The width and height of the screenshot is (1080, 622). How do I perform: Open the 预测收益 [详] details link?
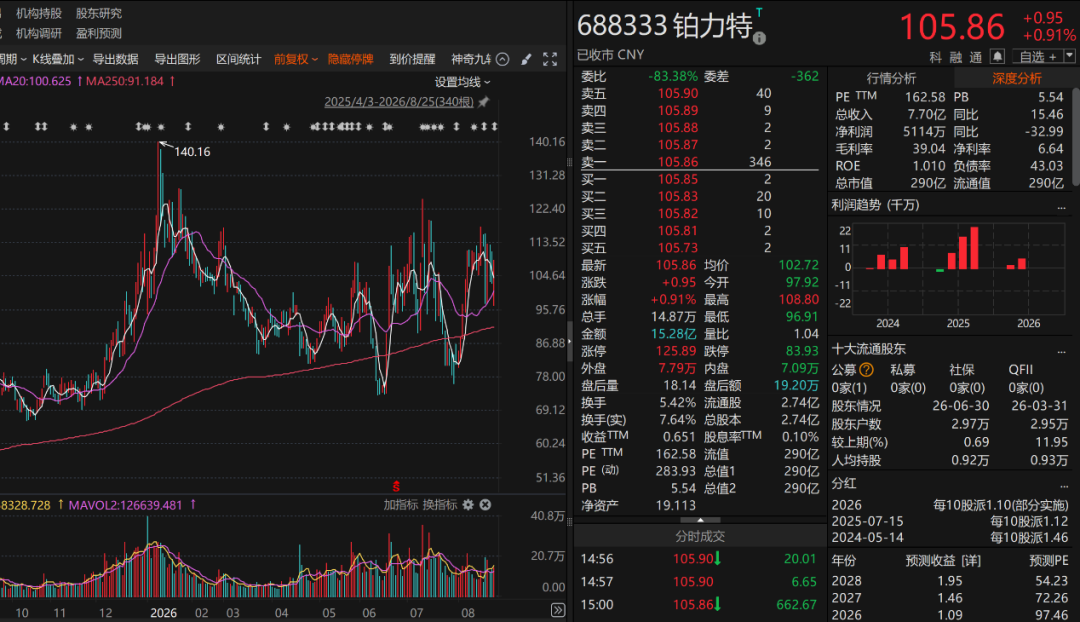pyautogui.click(x=943, y=561)
